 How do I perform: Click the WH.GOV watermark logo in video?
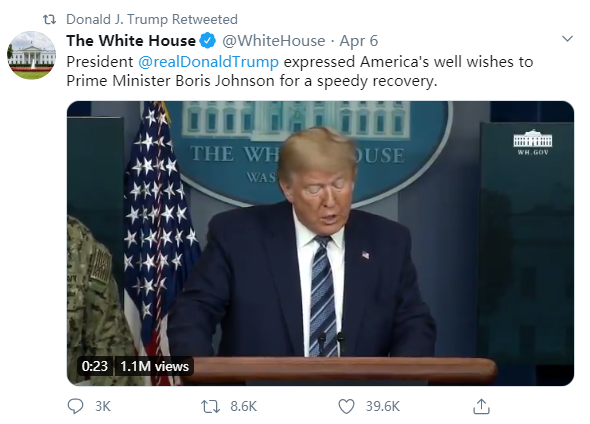tap(533, 142)
